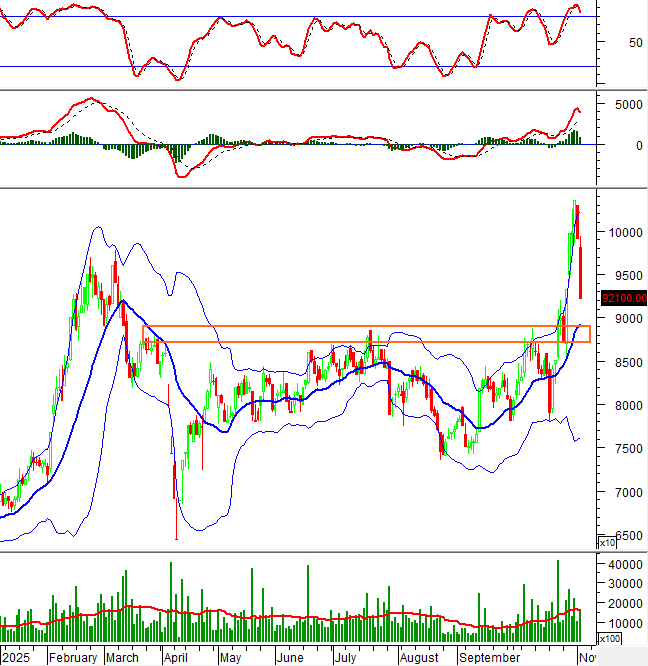This screenshot has width=648, height=666.
Task: Select the August month marker
Action: coord(419,658)
